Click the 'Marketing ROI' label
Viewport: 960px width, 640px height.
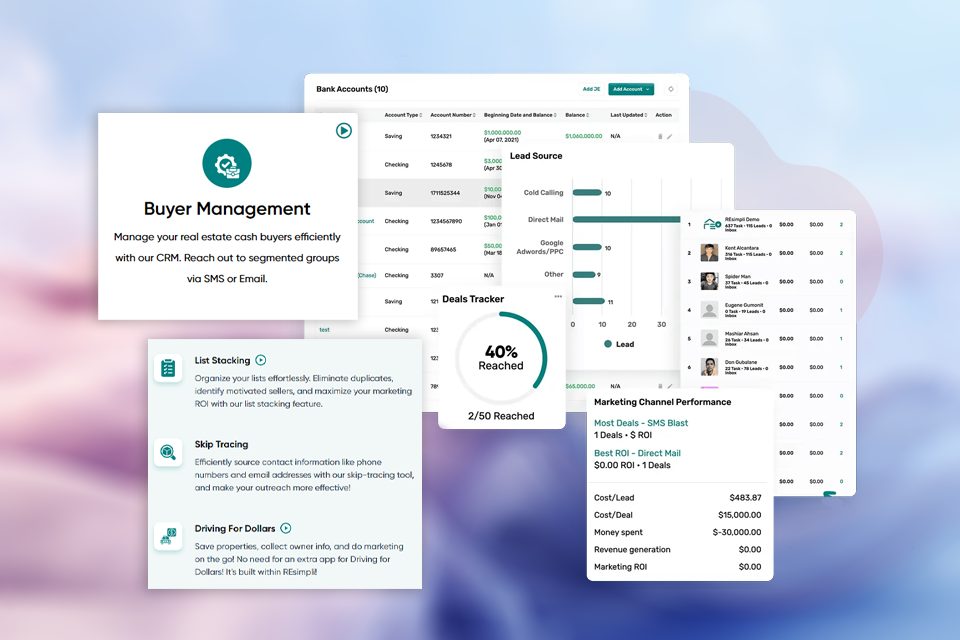(620, 567)
